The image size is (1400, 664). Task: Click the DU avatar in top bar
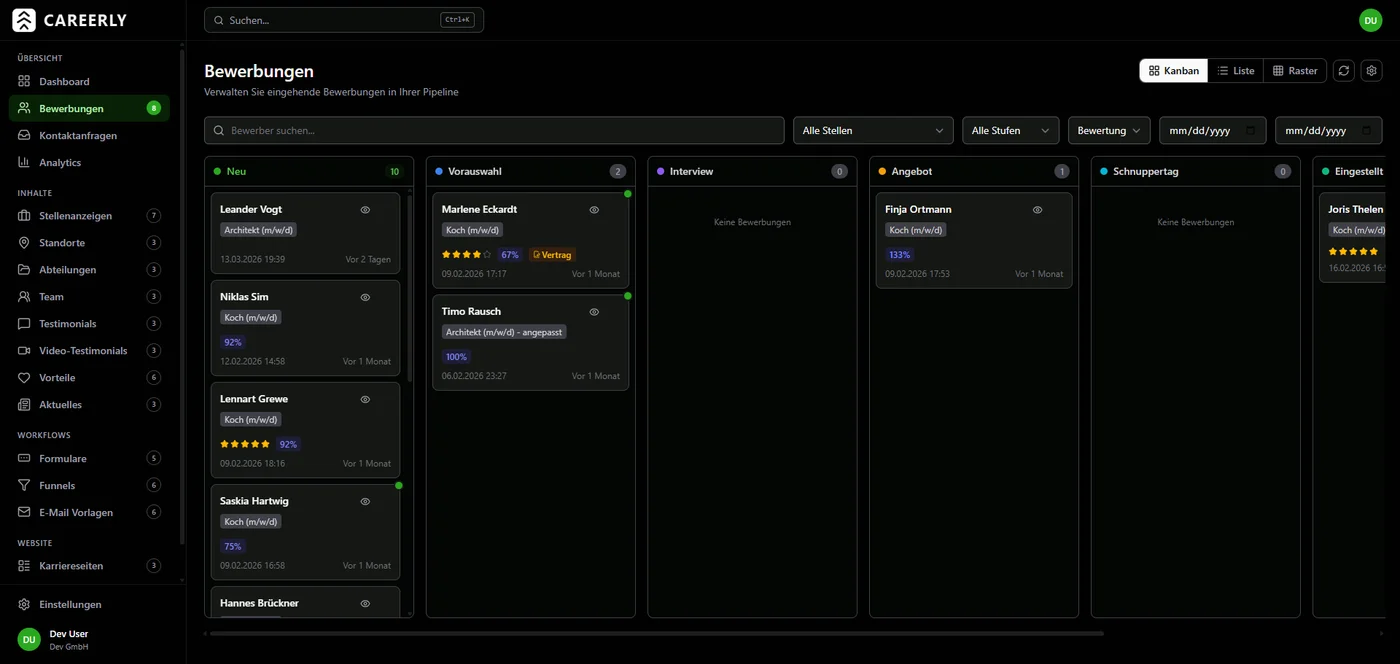[x=1370, y=20]
